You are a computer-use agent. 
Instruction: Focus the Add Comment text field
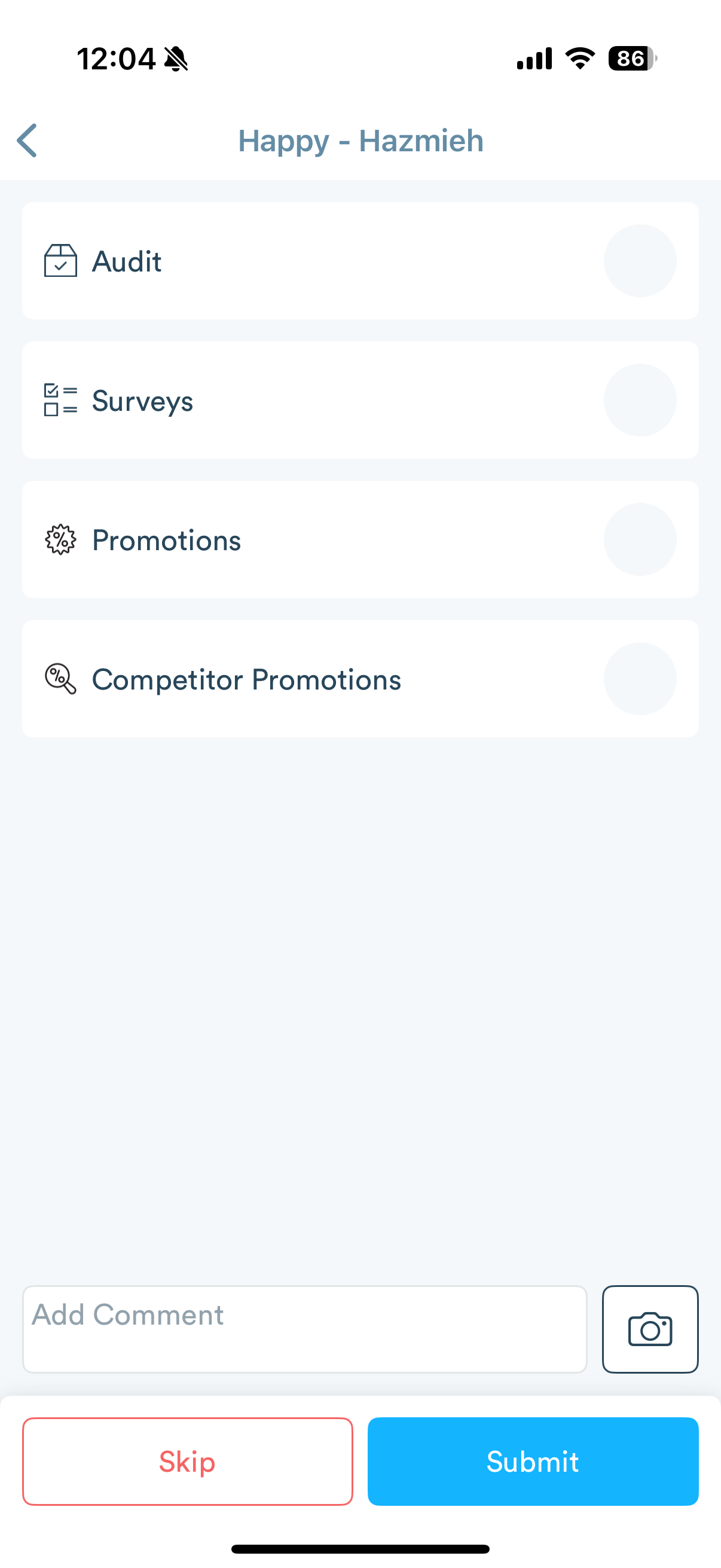pos(304,1329)
